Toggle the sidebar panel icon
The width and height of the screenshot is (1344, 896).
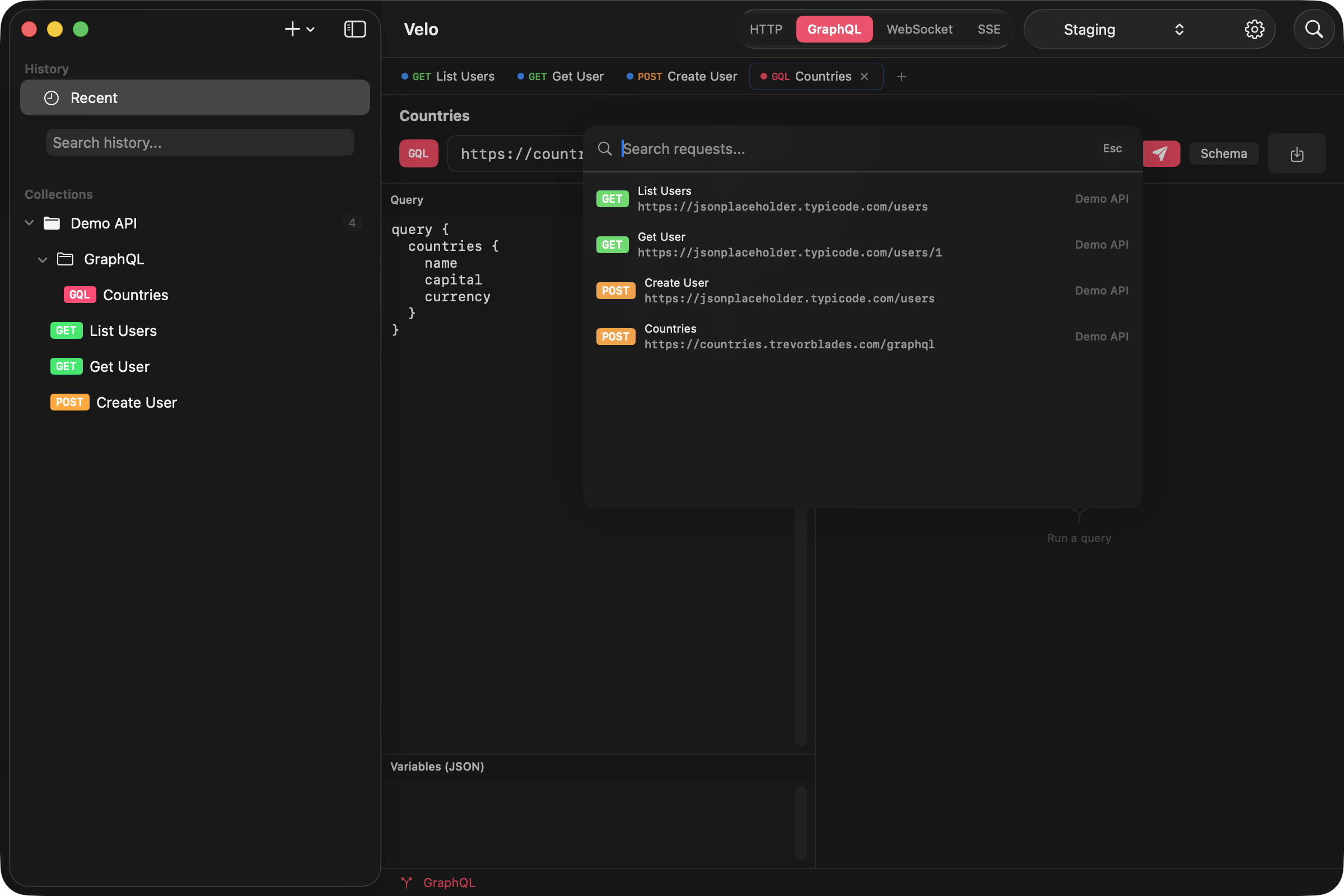pos(355,29)
